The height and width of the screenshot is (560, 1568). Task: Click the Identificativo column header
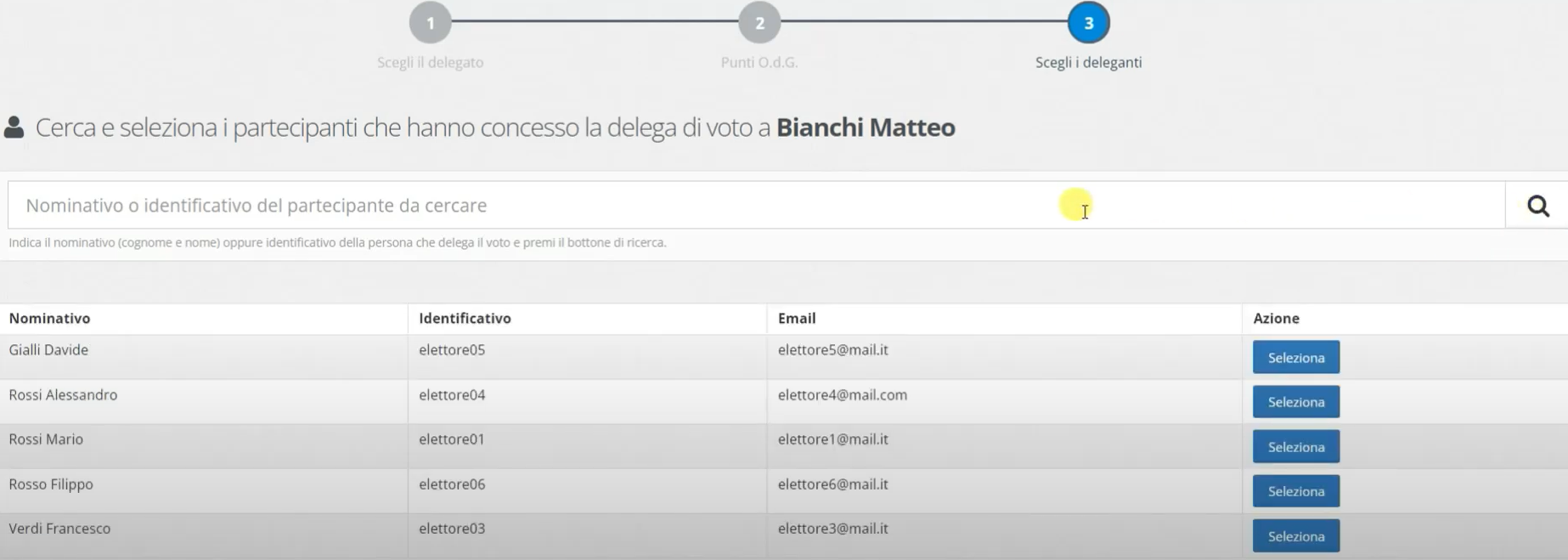point(465,318)
